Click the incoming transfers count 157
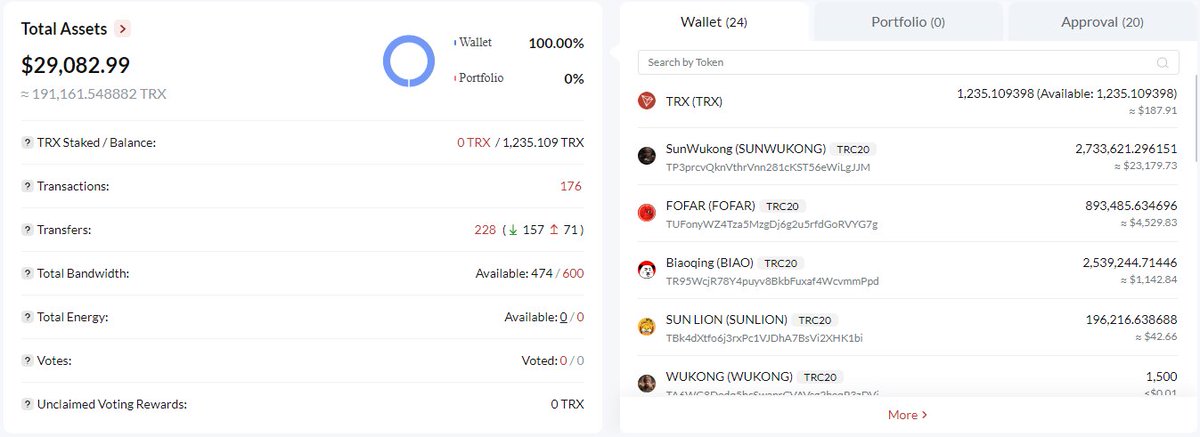Screen dimensions: 1200x437 point(533,230)
